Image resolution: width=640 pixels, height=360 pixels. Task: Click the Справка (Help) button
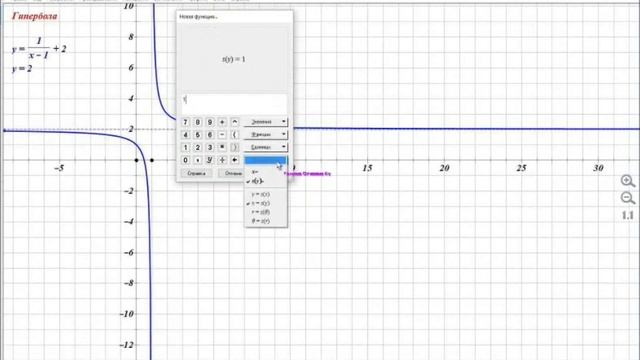[x=196, y=173]
